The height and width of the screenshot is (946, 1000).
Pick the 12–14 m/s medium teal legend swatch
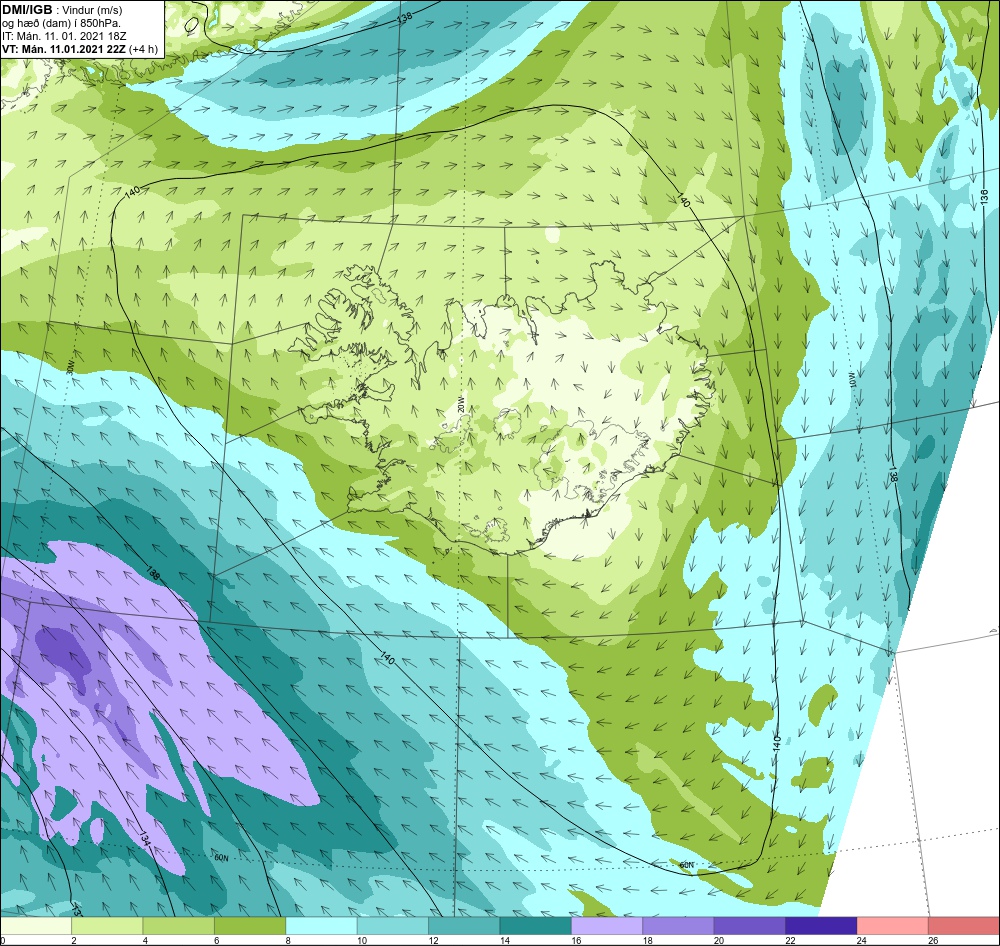464,926
